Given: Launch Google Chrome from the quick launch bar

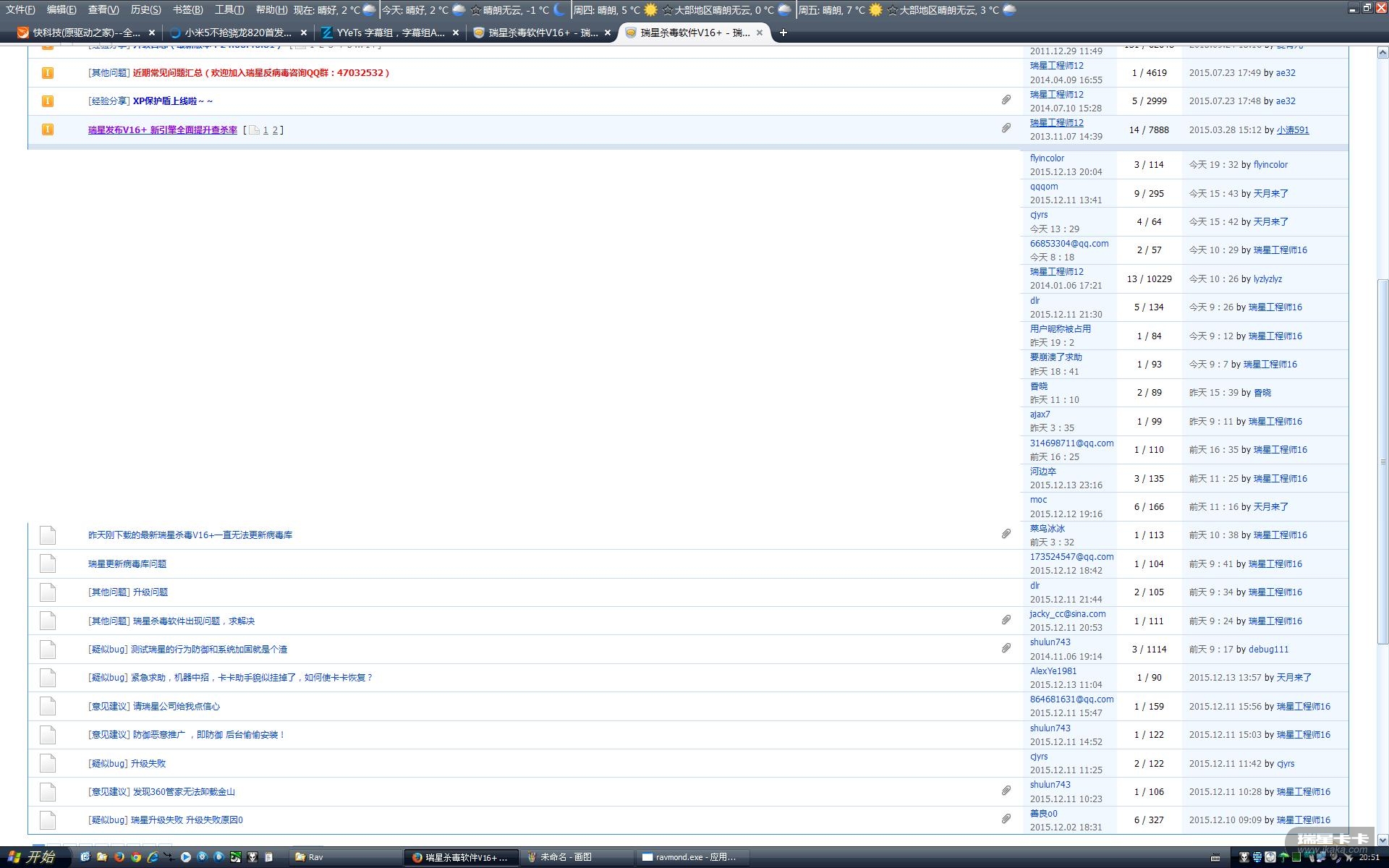Looking at the screenshot, I should click(x=136, y=857).
